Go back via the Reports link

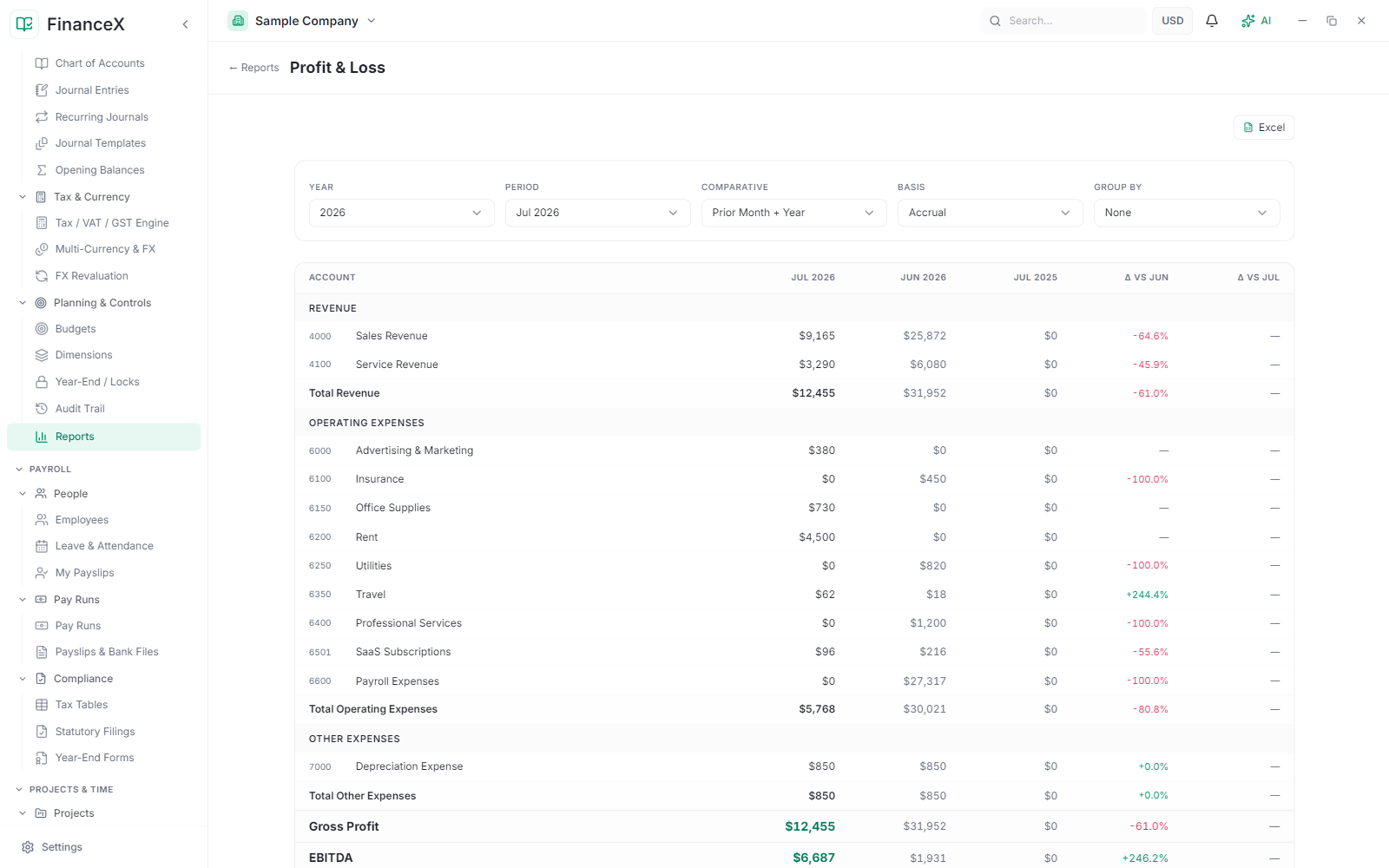[253, 68]
